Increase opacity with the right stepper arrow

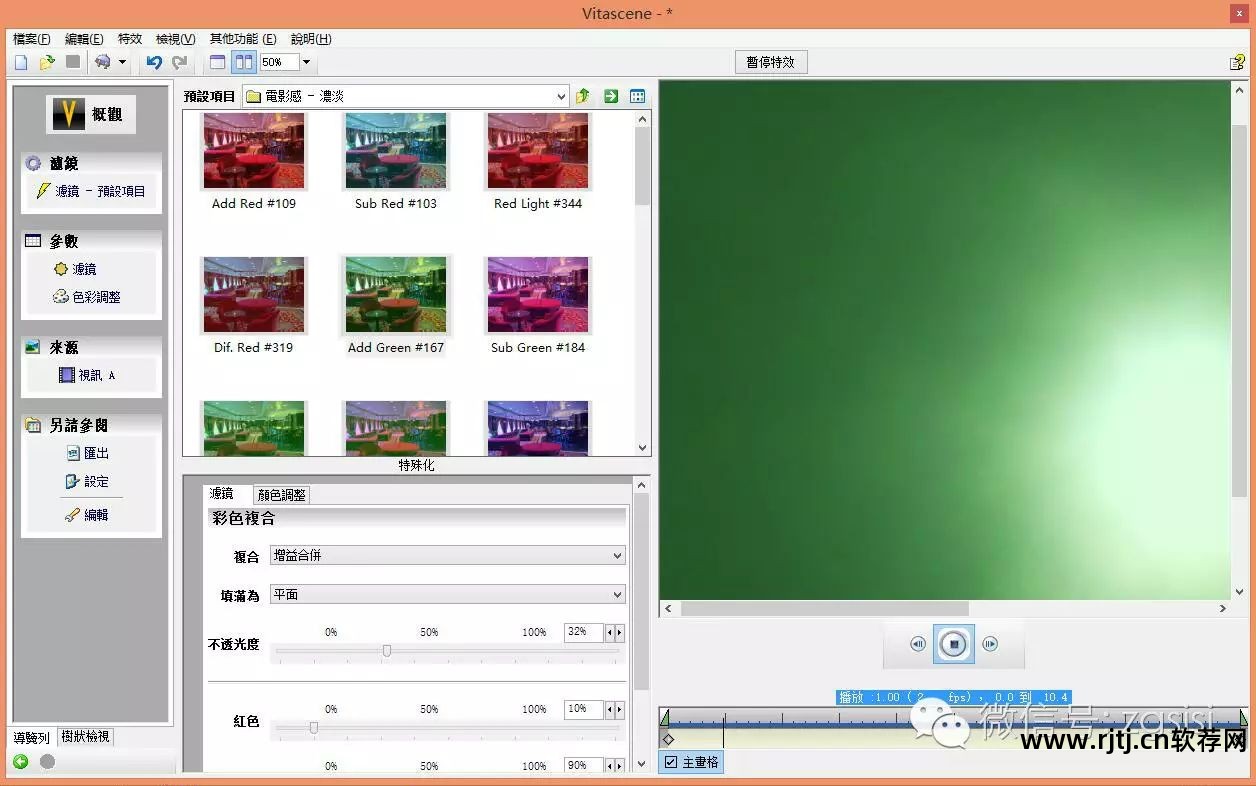620,632
